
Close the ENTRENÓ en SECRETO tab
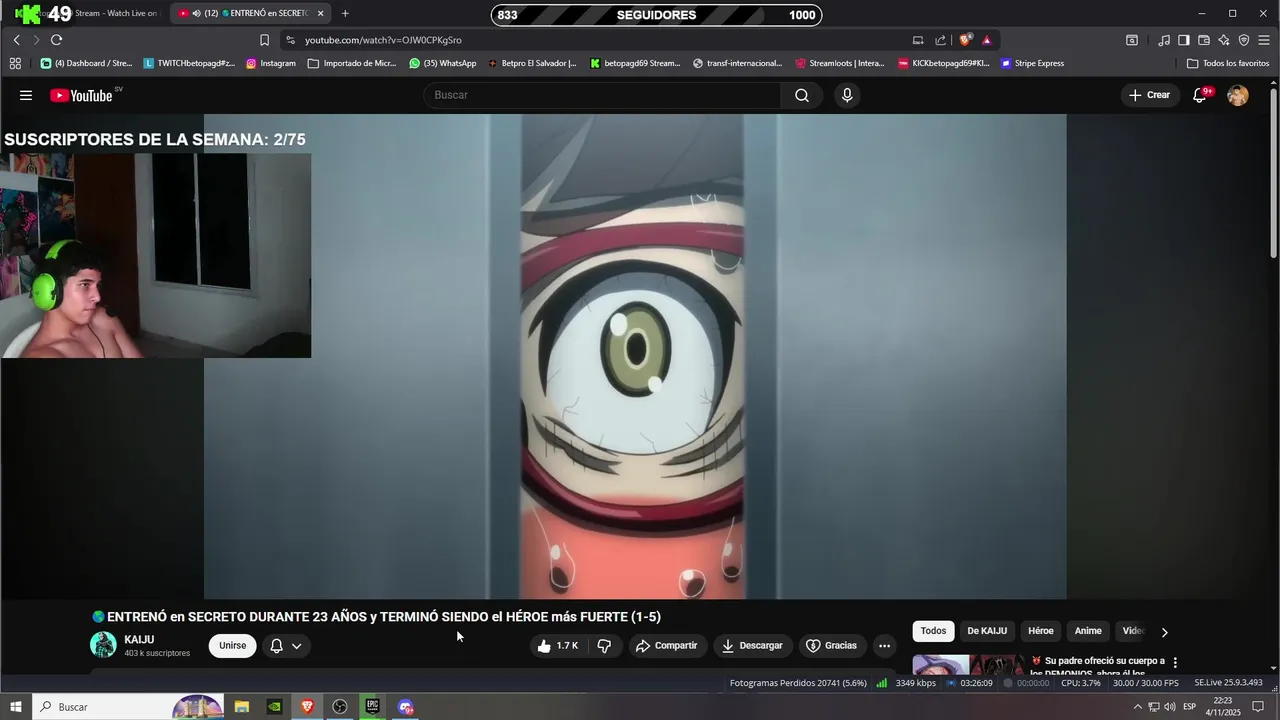tap(320, 13)
